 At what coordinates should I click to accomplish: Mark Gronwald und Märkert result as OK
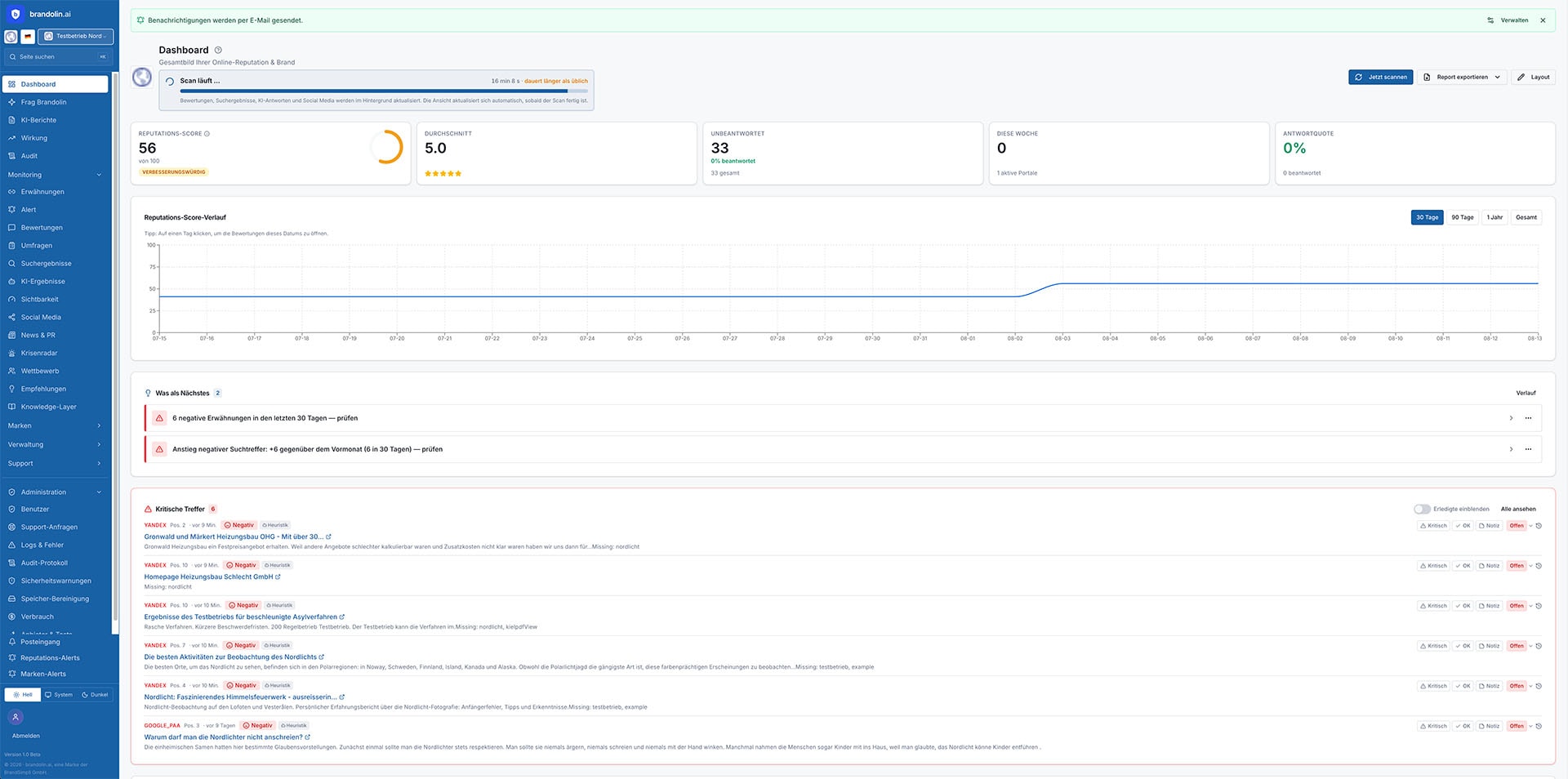1463,526
